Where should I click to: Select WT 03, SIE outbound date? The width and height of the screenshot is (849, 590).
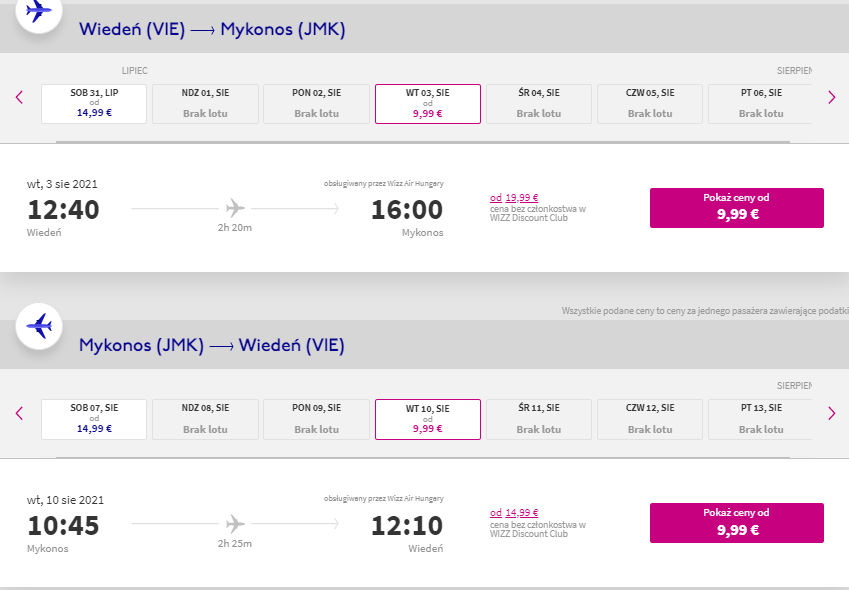428,104
